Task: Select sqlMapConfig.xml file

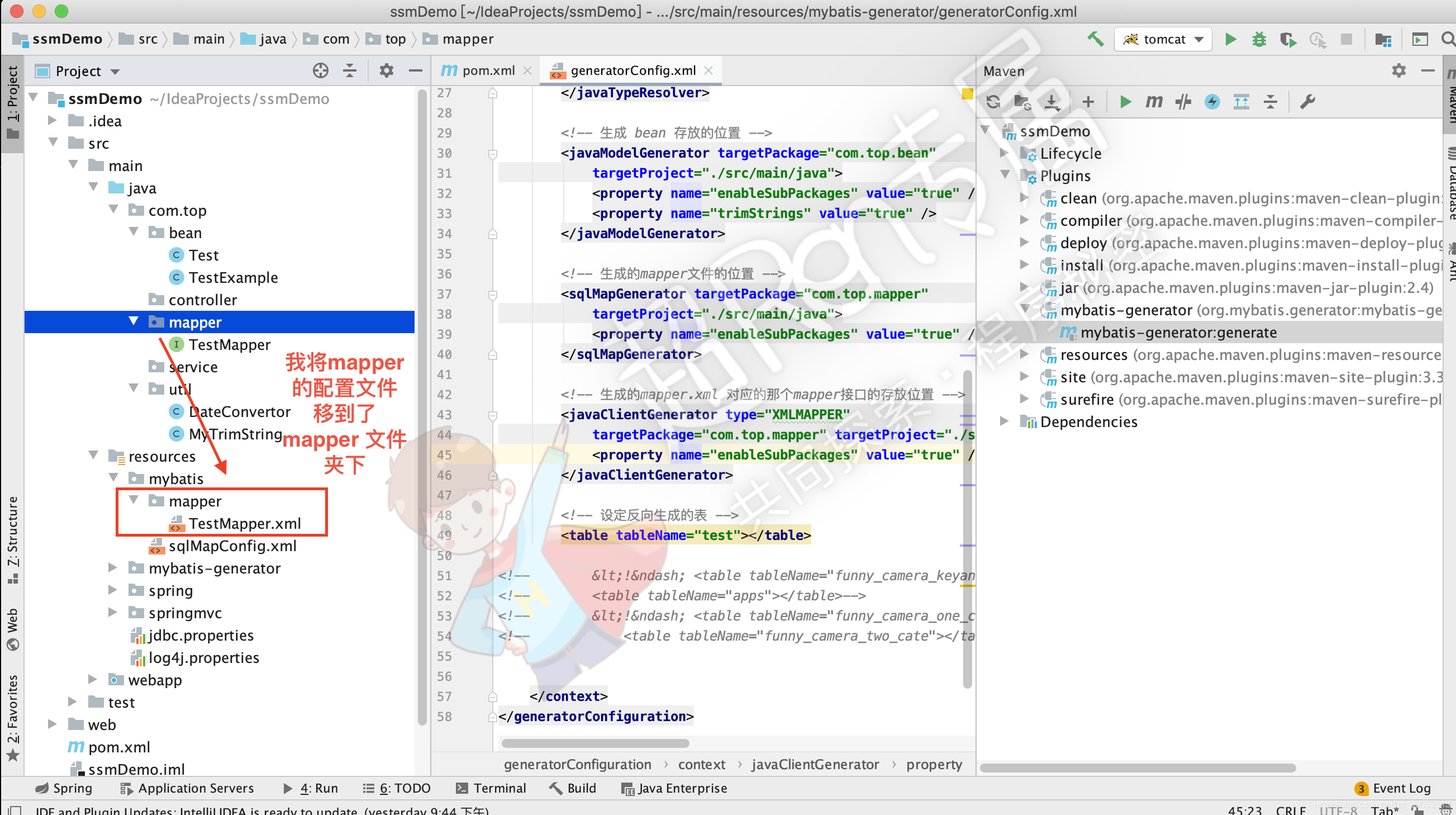Action: pyautogui.click(x=232, y=546)
